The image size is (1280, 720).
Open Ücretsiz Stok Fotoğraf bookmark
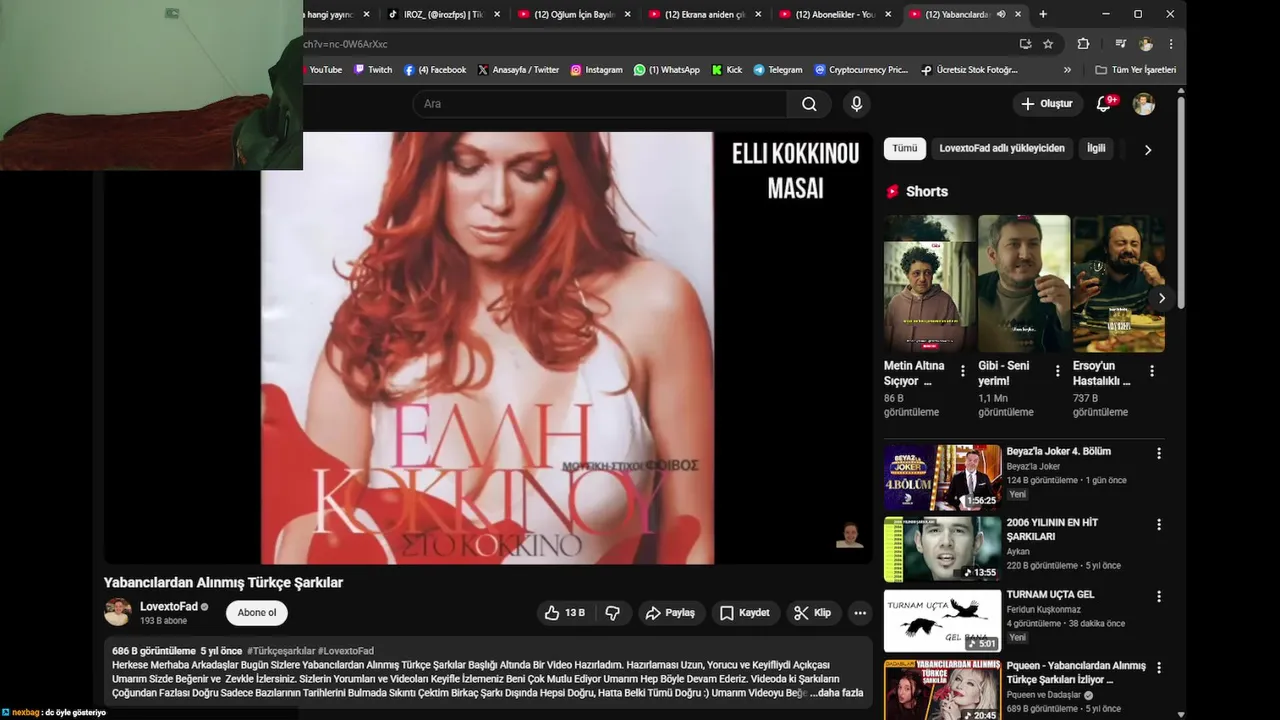pyautogui.click(x=969, y=70)
